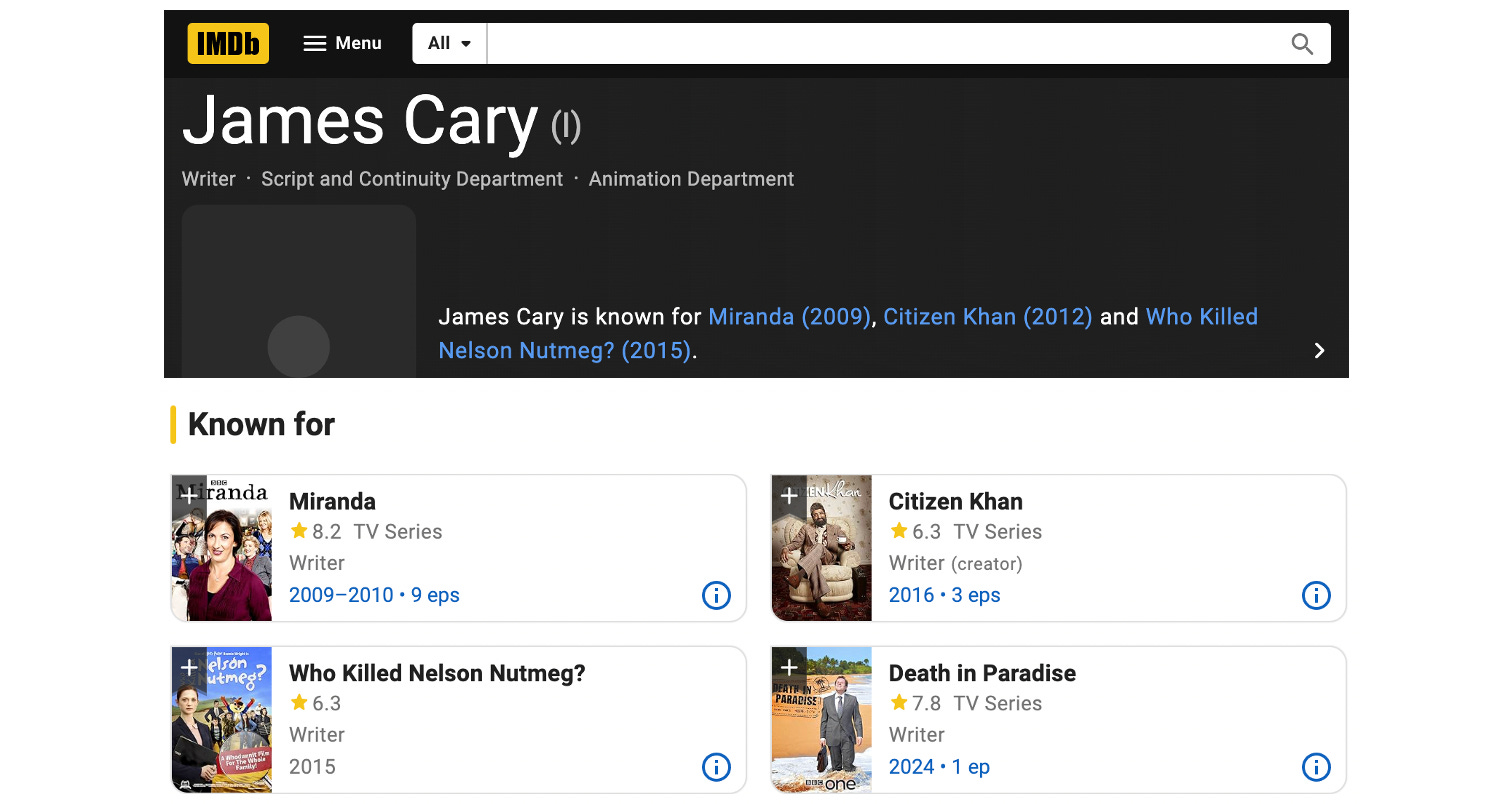Click the Animation Department text

691,179
